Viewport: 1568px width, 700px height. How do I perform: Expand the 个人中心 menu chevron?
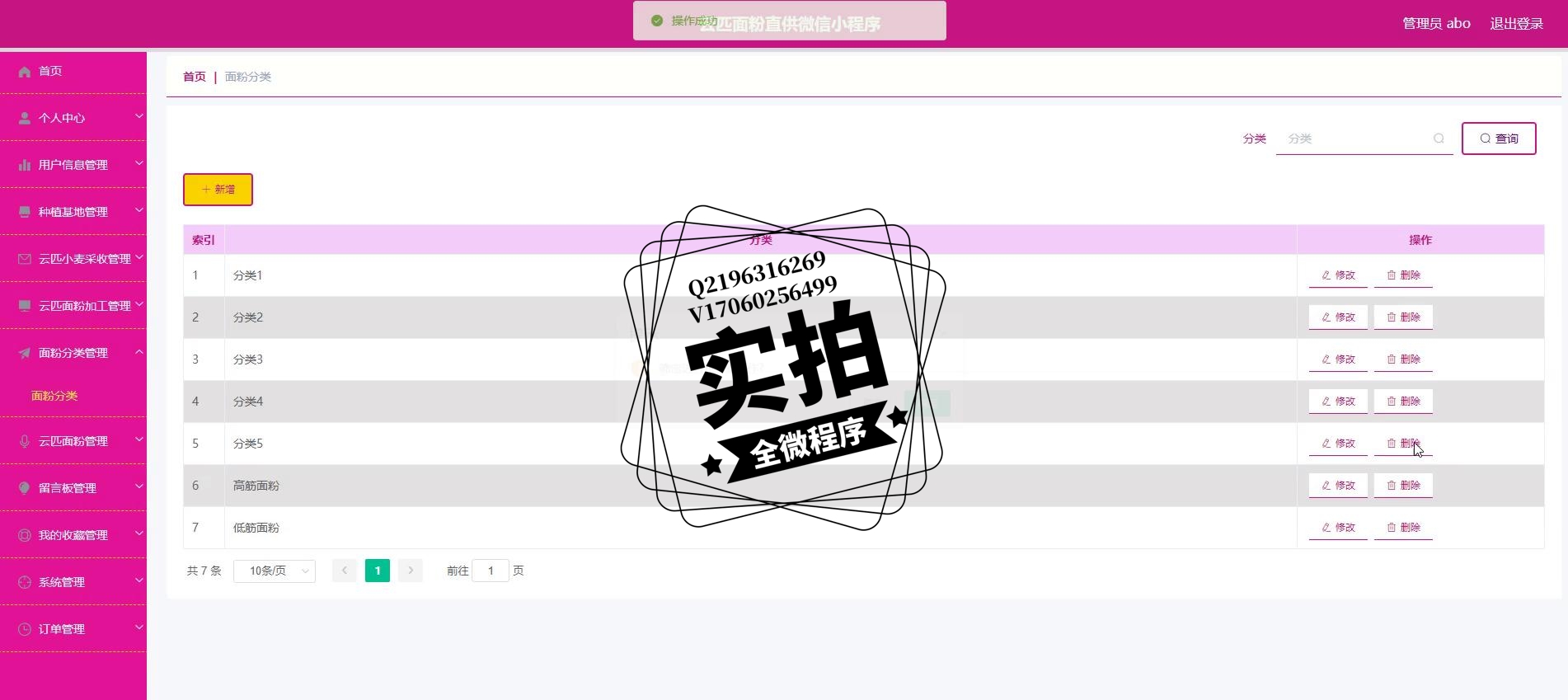pyautogui.click(x=139, y=116)
